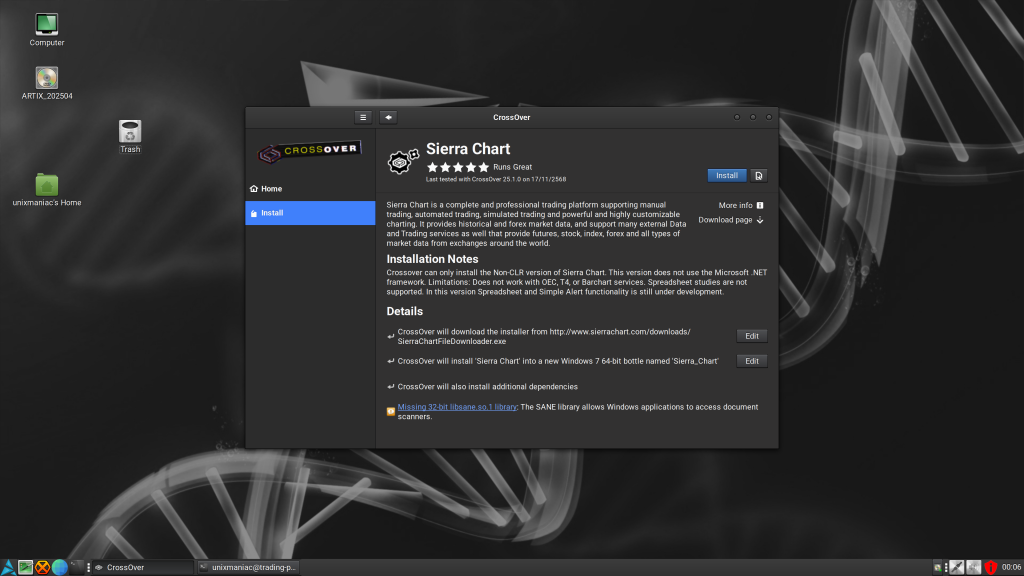Viewport: 1024px width, 576px height.
Task: Expand the Download page dropdown
Action: pyautogui.click(x=730, y=220)
